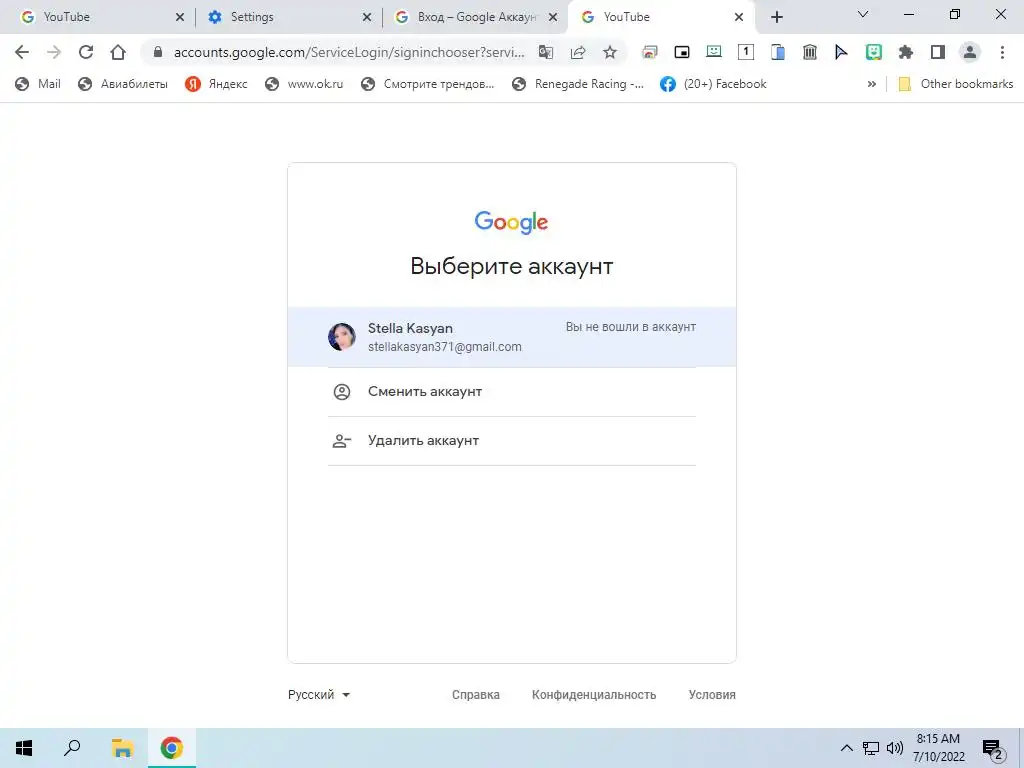Open the www.ok.ru bookmark
Viewport: 1024px width, 768px height.
point(304,84)
